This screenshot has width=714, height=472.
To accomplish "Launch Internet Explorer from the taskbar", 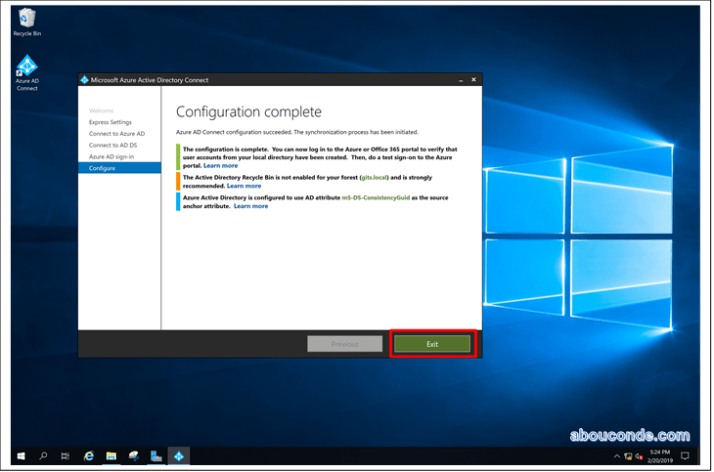I will coord(89,456).
